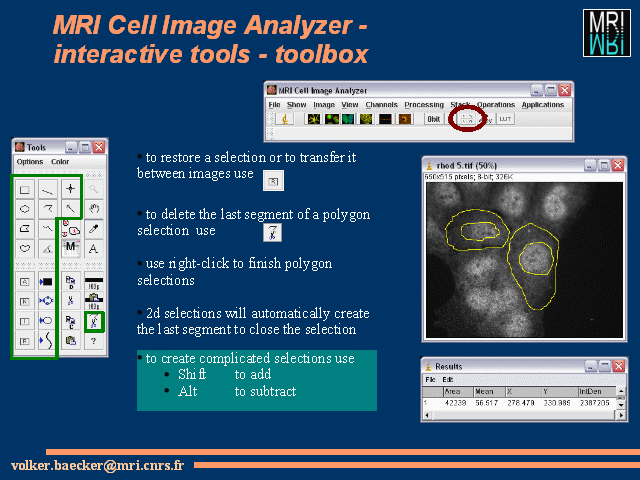Click the copy icon labeled D
640x480 pixels.
(71, 281)
